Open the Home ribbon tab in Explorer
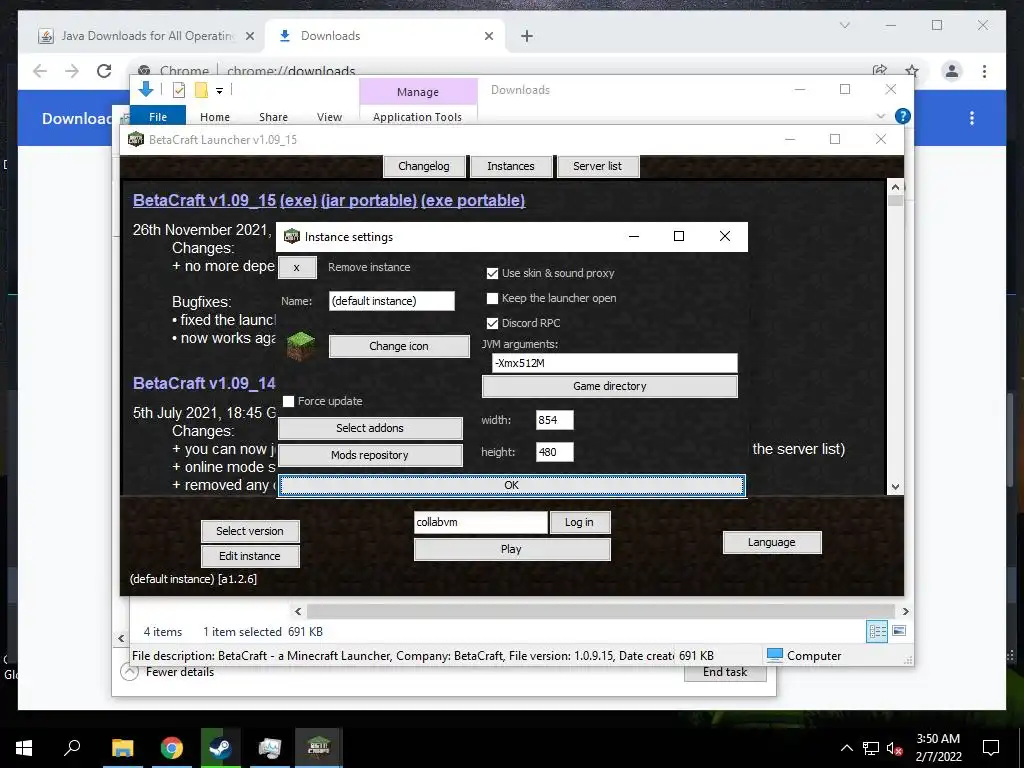 [x=215, y=117]
